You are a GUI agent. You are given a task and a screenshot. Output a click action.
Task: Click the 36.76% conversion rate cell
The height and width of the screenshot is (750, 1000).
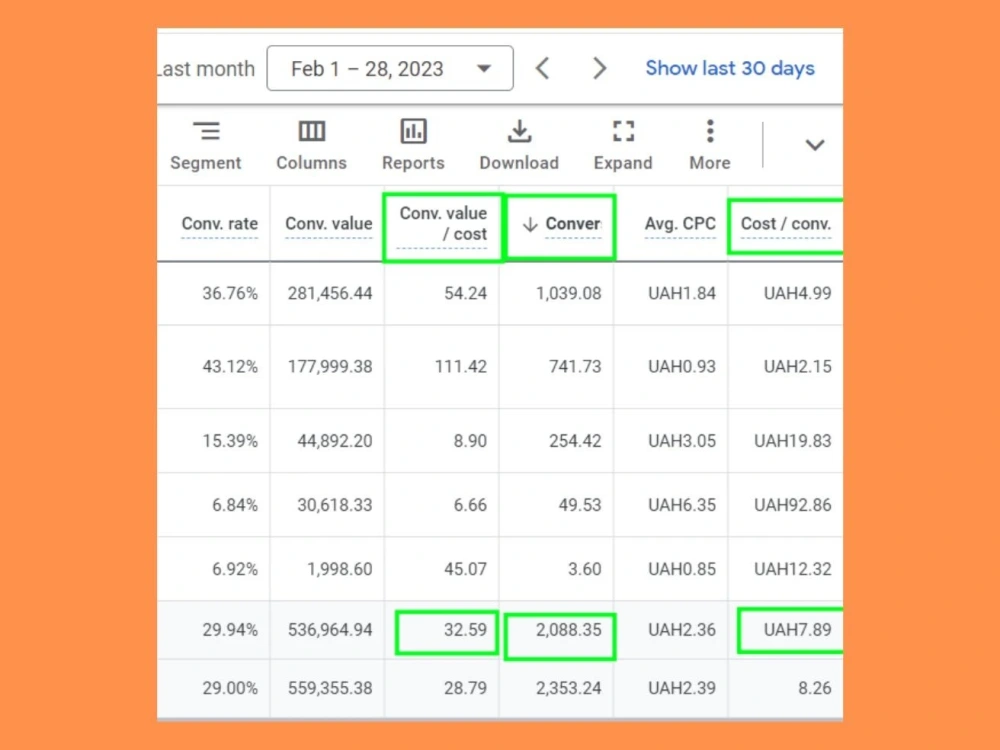[230, 293]
